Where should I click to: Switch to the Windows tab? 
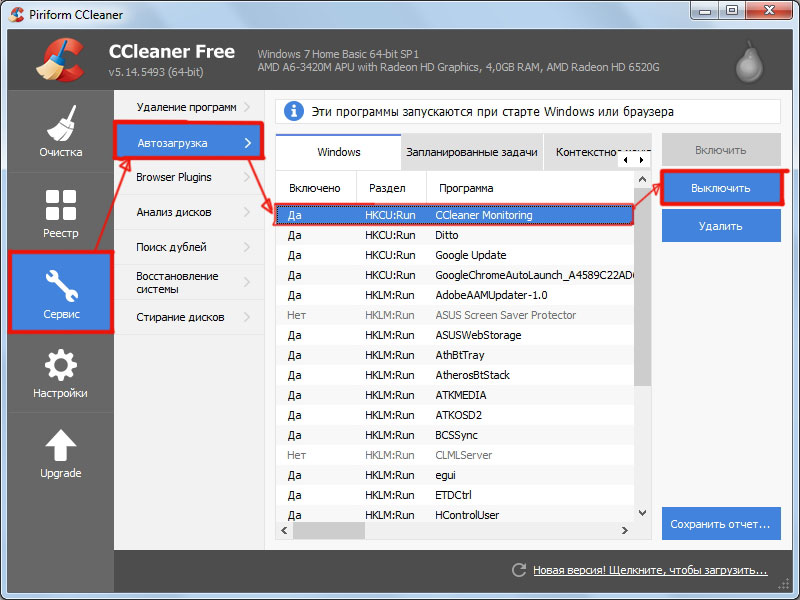click(338, 152)
